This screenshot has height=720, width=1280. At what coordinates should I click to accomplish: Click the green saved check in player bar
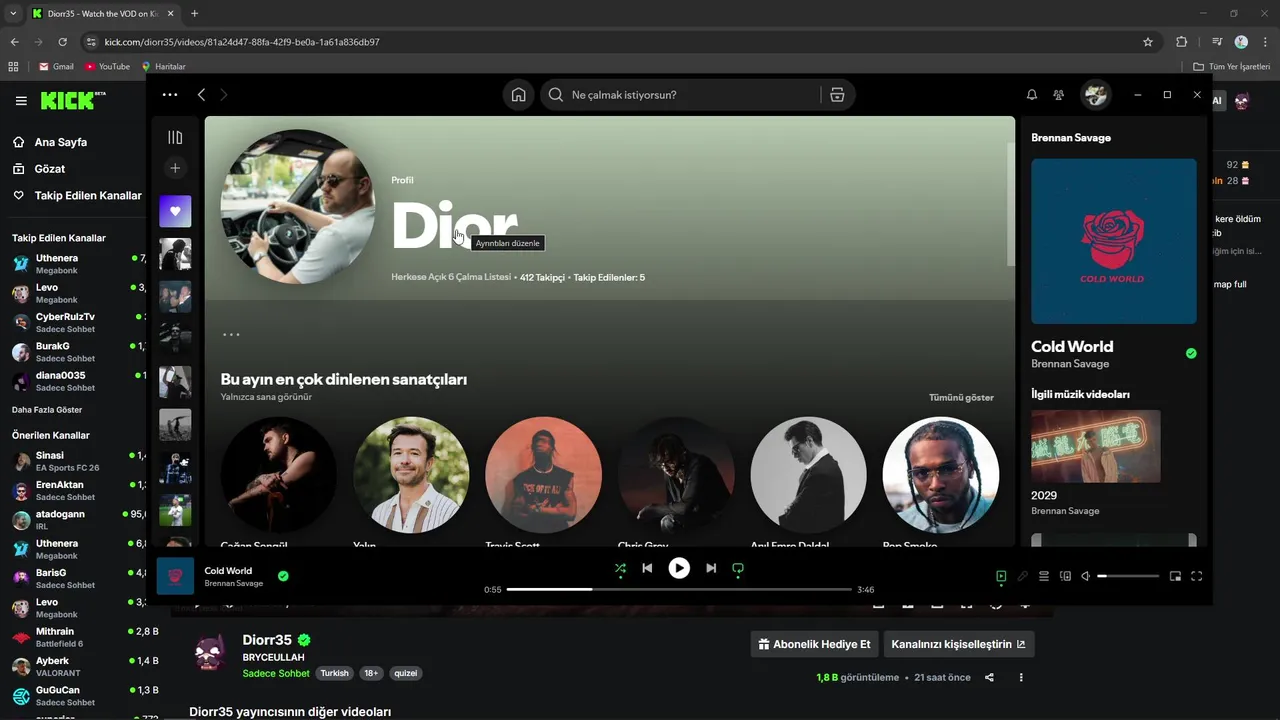pos(283,576)
